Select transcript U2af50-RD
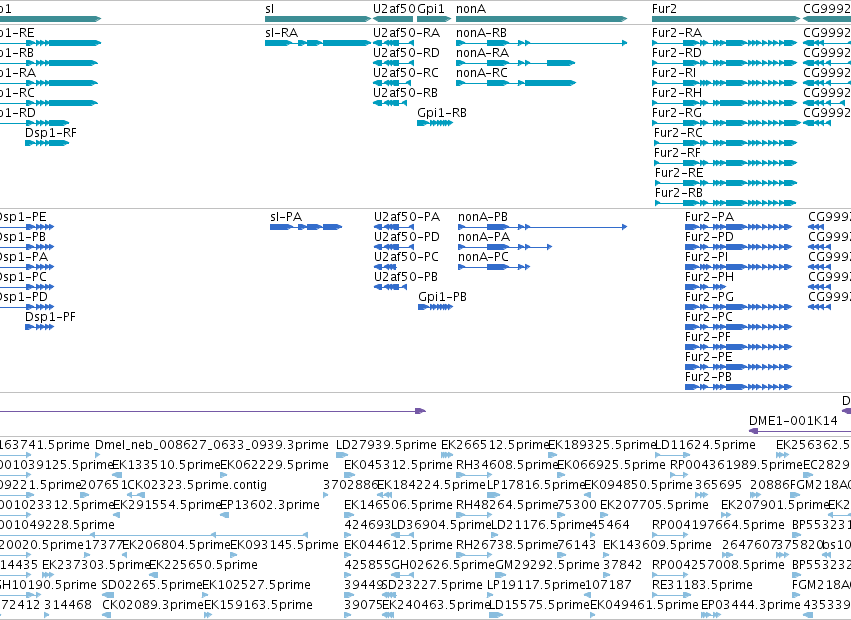Viewport: 851px width, 620px height. coord(407,53)
